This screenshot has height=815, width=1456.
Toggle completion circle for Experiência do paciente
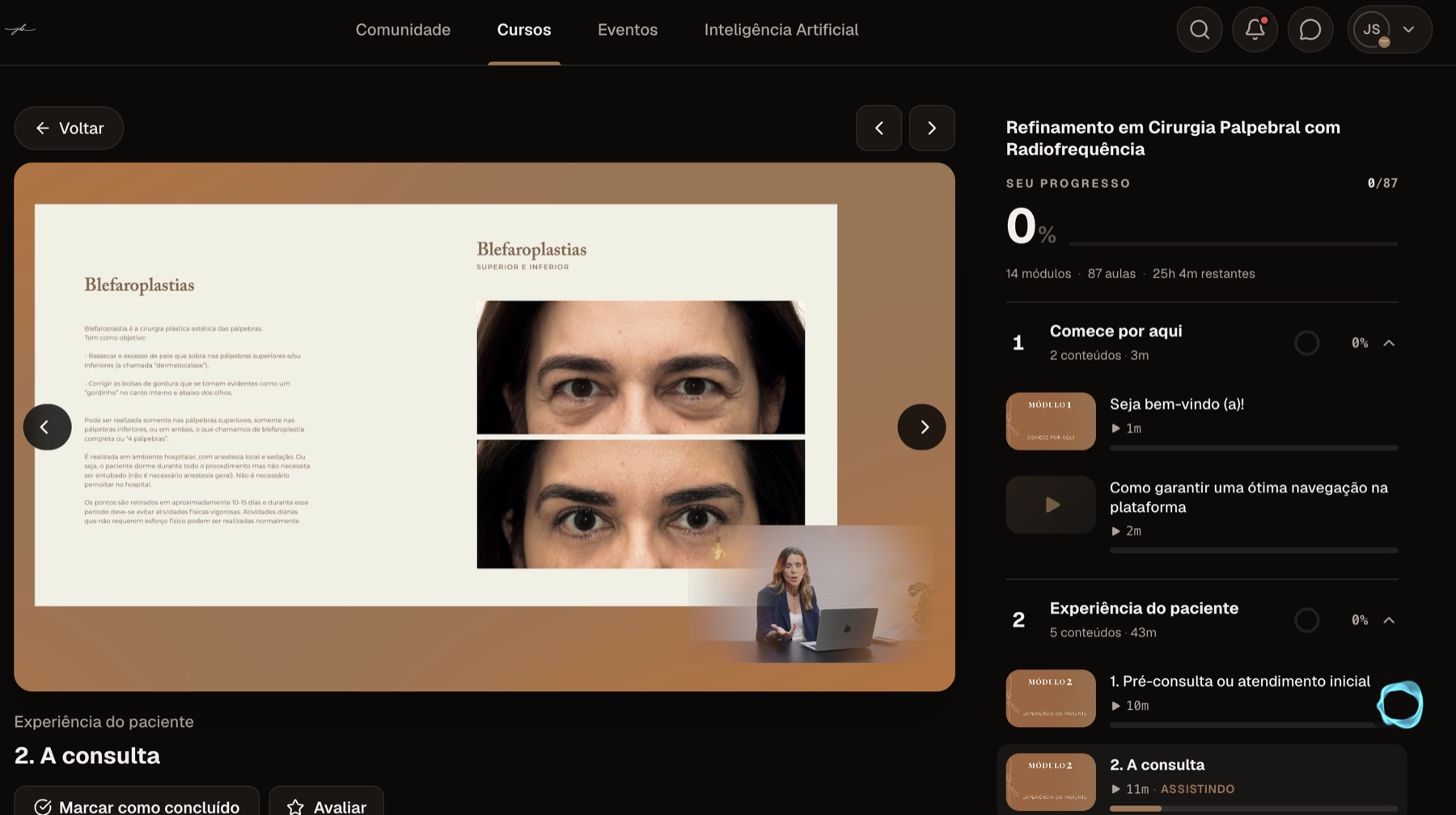click(1306, 620)
